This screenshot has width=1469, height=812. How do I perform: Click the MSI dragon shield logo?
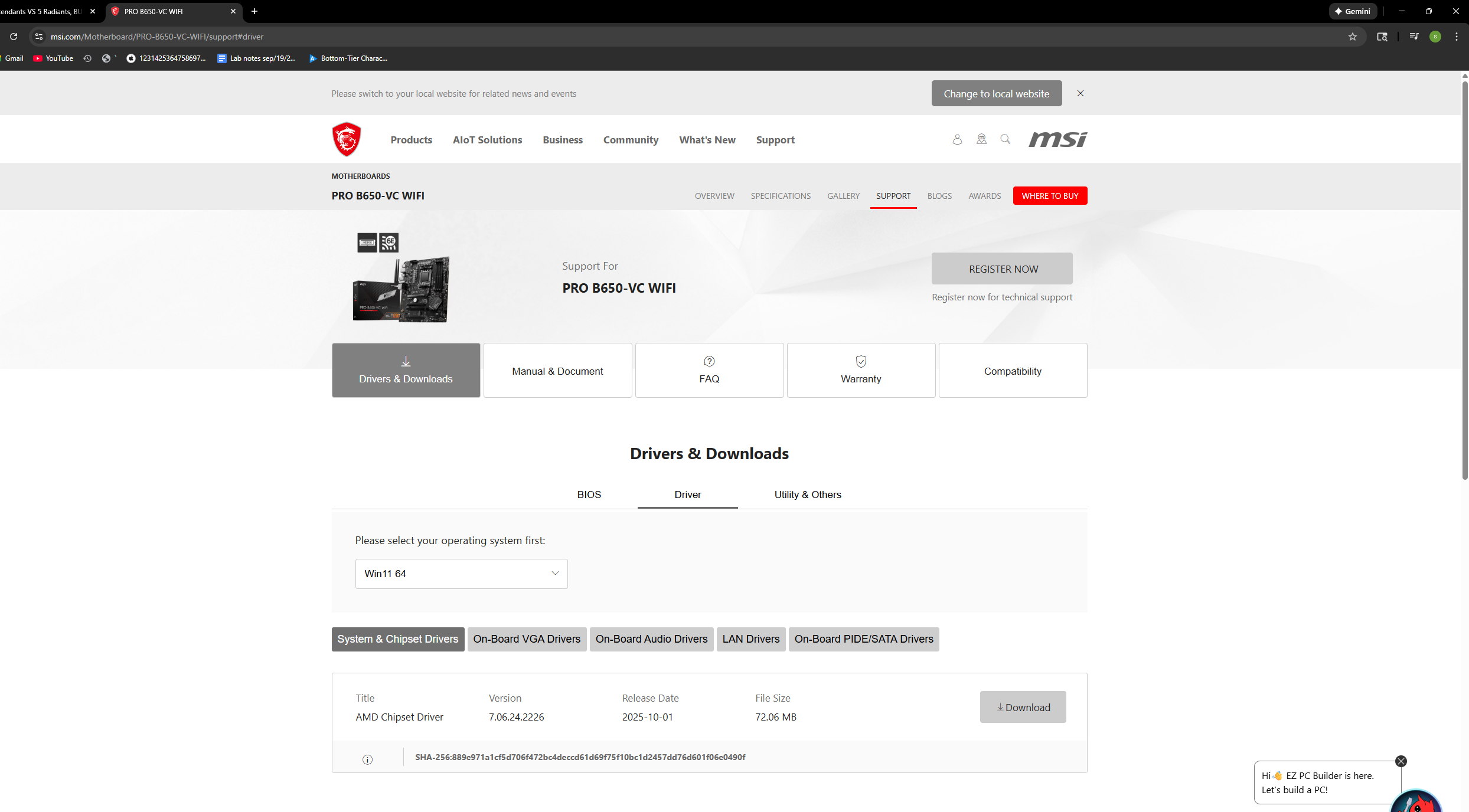point(347,139)
